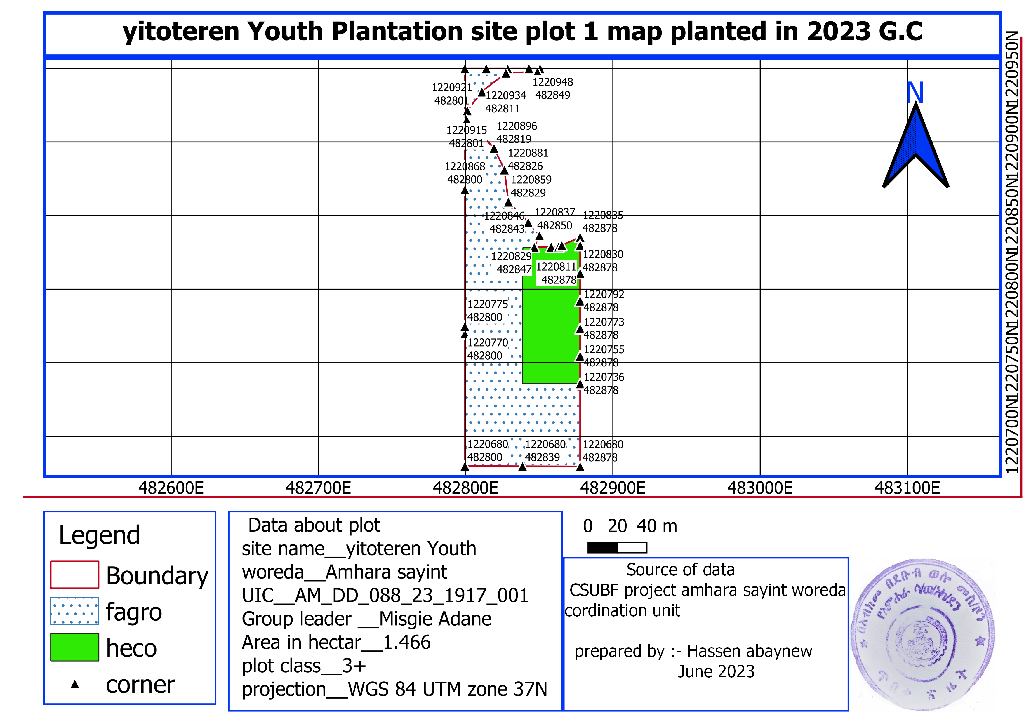Select the red Boundary legend box
Screen dimensions: 1024x724
[x=74, y=575]
